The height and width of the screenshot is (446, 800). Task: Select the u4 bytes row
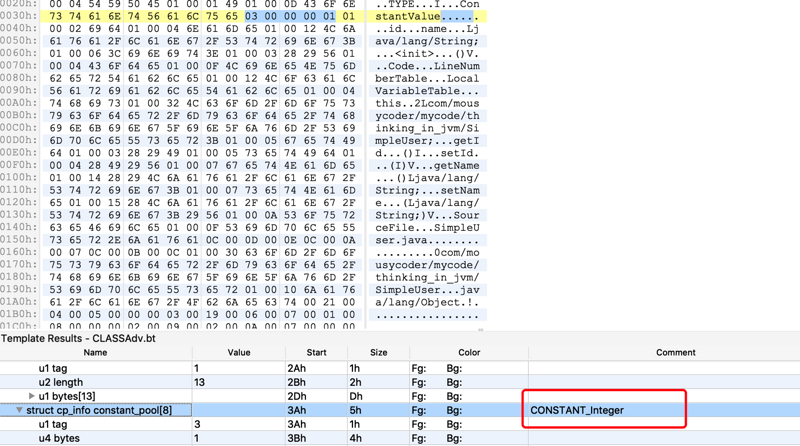pos(400,438)
